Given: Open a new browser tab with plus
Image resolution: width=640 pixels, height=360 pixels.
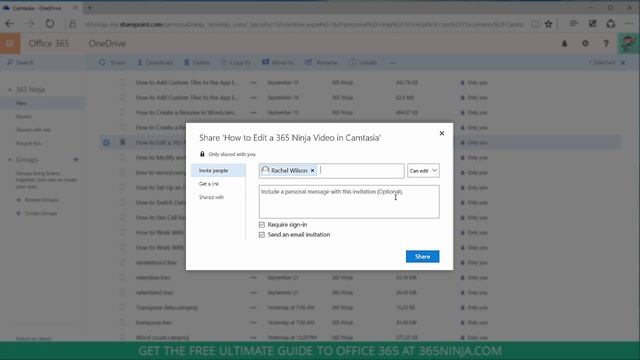Looking at the screenshot, I should click(90, 8).
